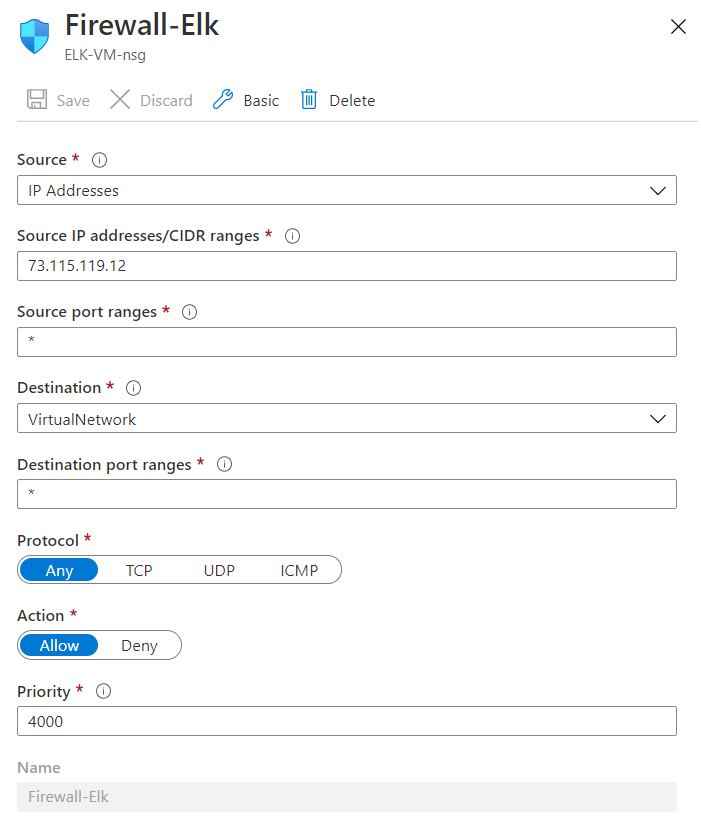Click the Basic pen icon
Screen dimensions: 701x818
[221, 100]
